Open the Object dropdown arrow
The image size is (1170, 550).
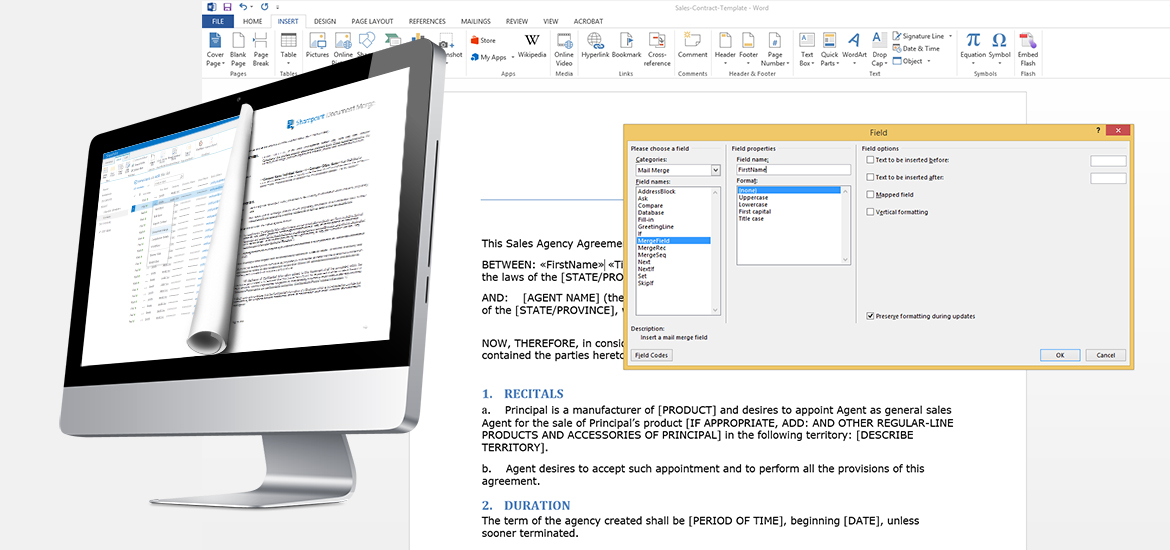tap(929, 61)
